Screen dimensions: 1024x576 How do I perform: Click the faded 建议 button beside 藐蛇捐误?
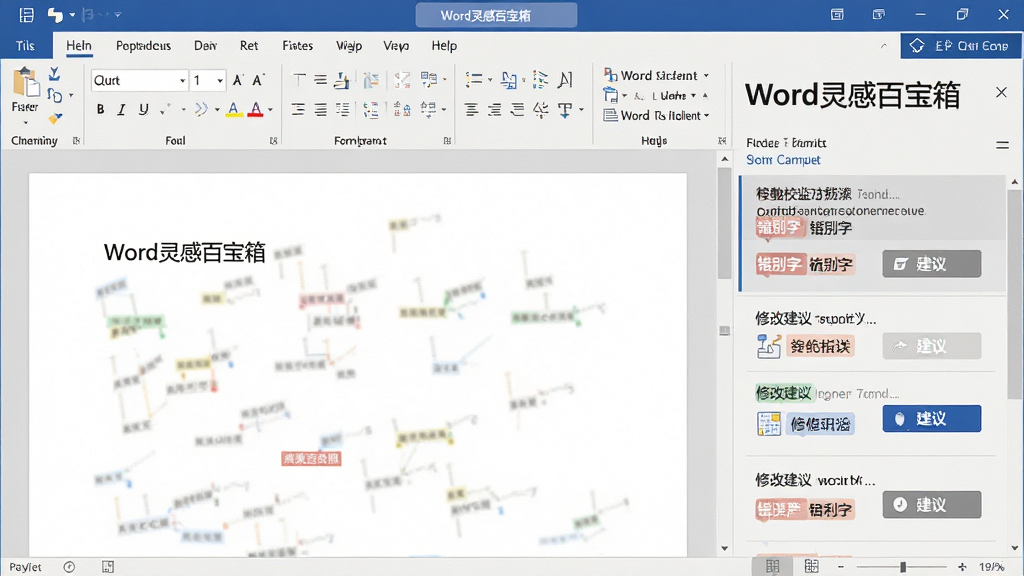[932, 346]
